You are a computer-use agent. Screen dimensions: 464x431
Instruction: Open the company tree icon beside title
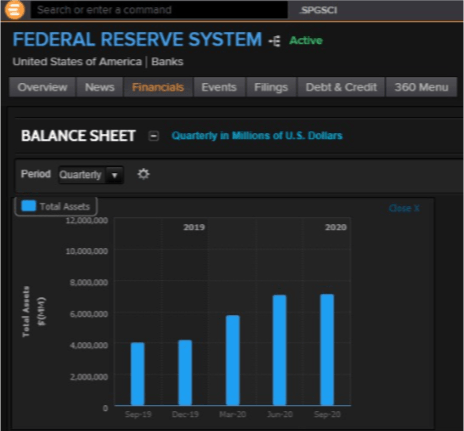275,41
